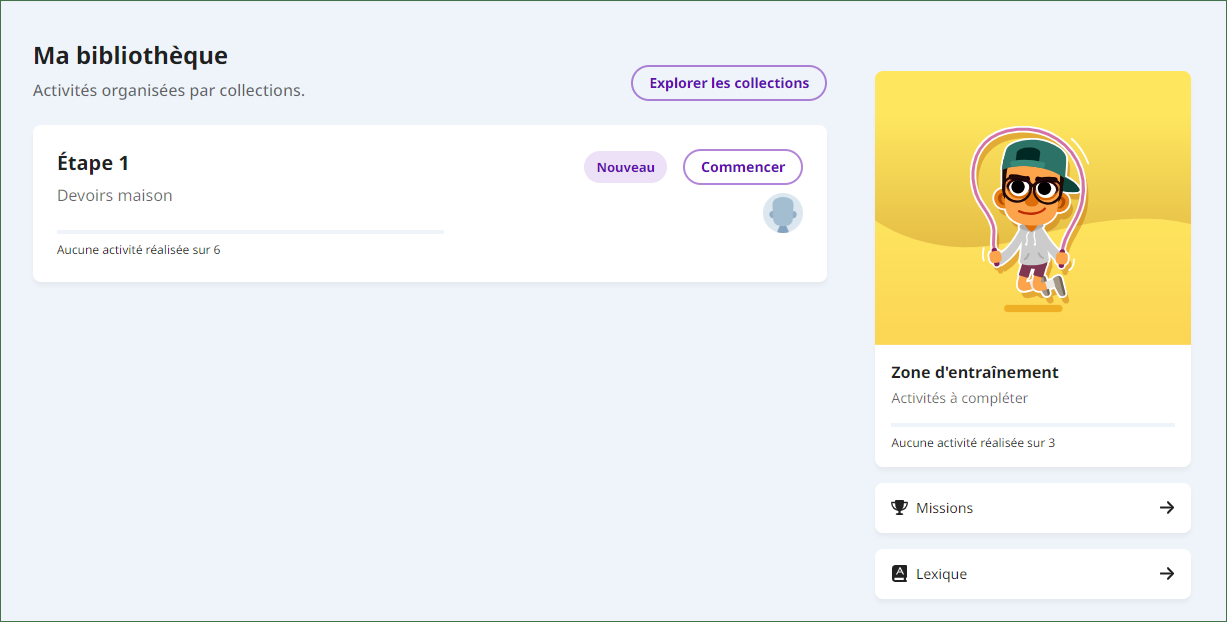Click the Explorer les collections button
Image resolution: width=1227 pixels, height=622 pixels.
click(728, 83)
